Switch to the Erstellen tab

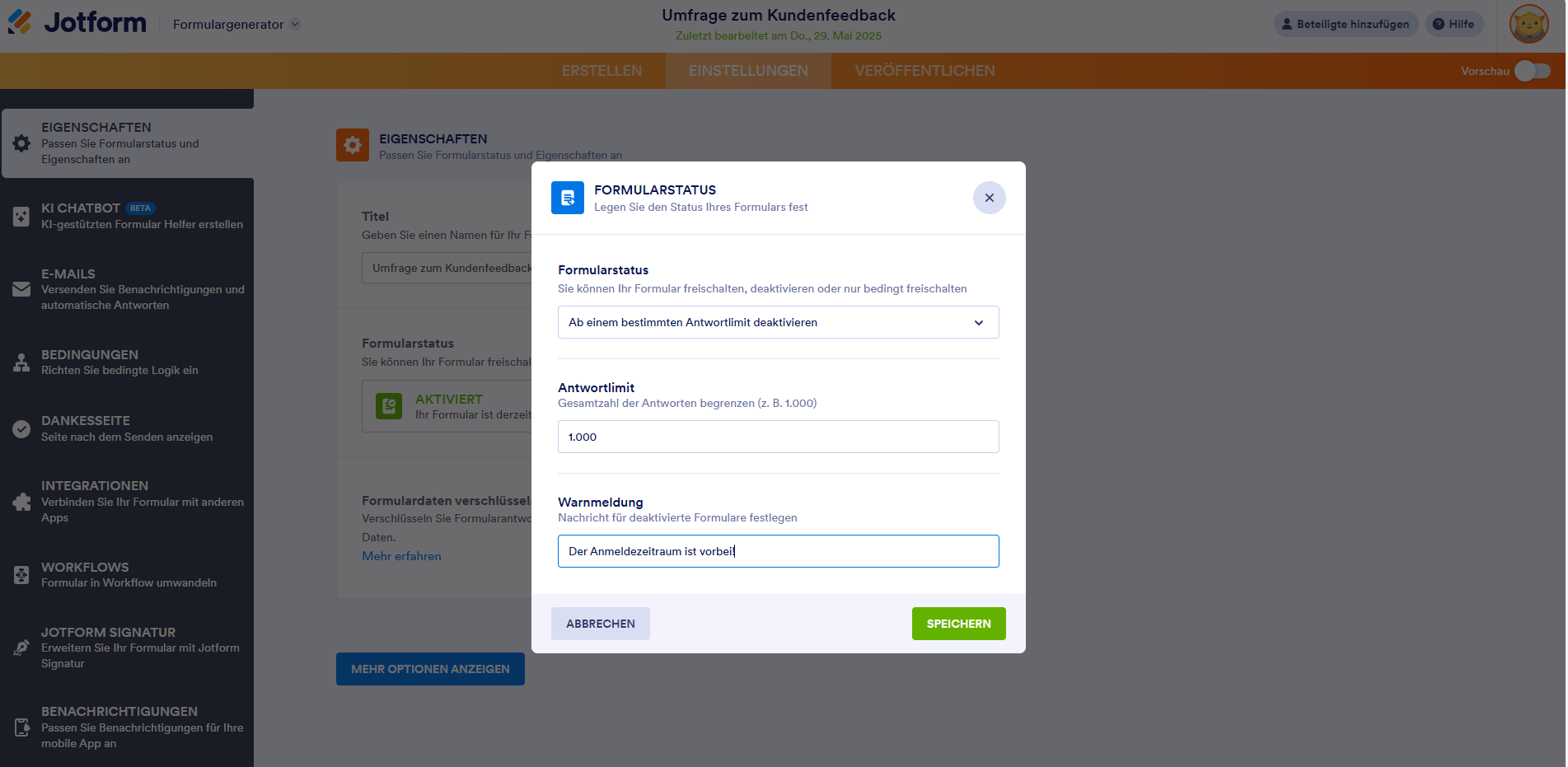601,71
